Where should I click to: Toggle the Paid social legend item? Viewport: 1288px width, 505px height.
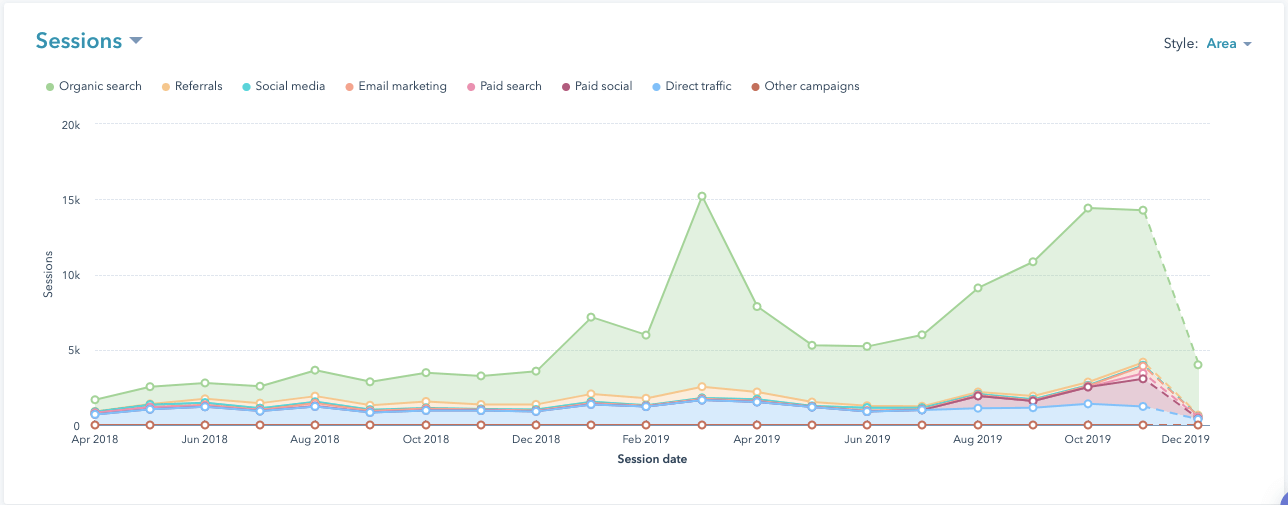(x=603, y=86)
